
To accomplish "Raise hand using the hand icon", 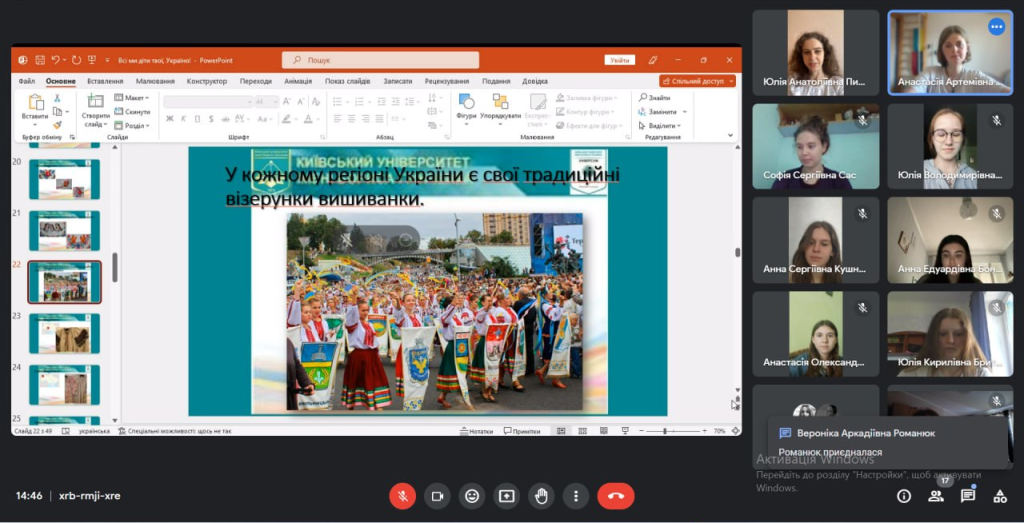I will click(x=541, y=496).
